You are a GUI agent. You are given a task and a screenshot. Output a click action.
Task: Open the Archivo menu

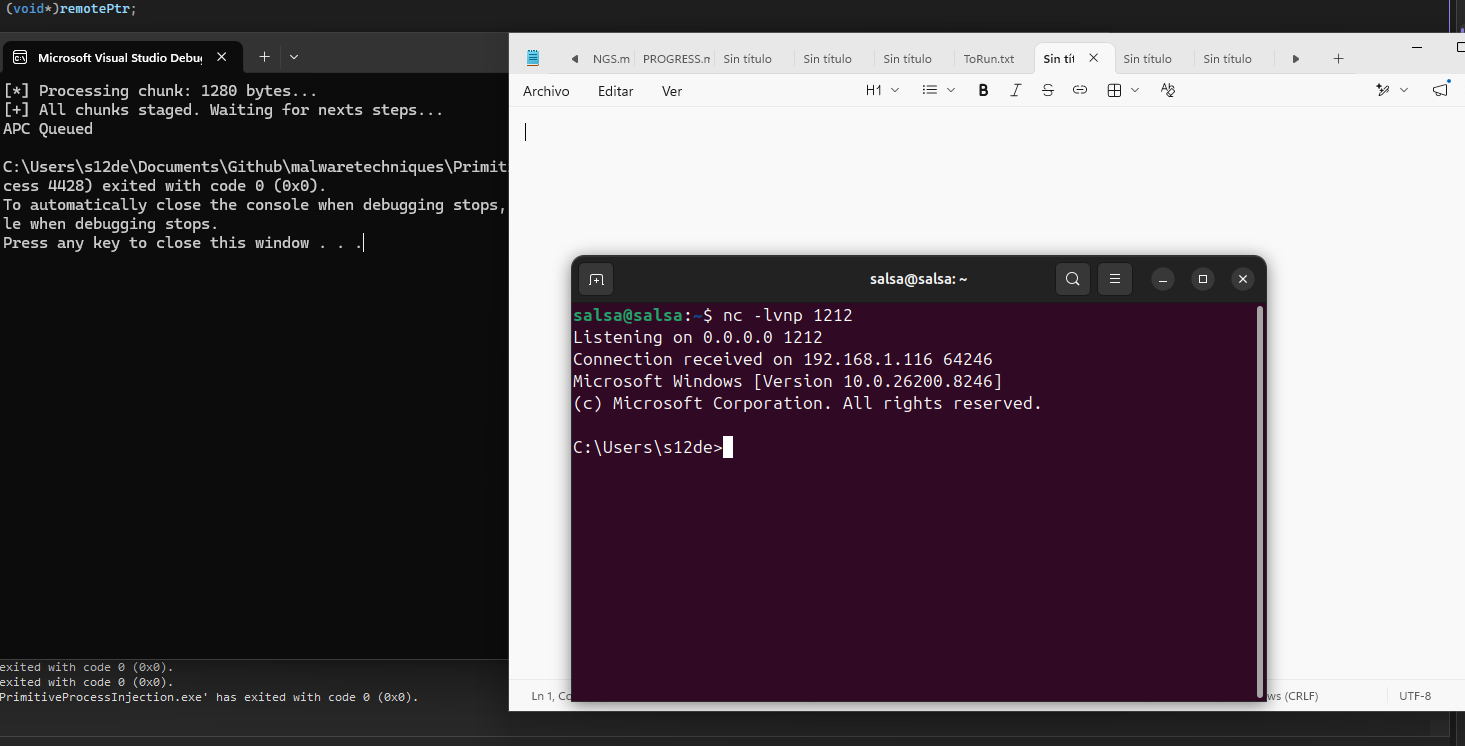pyautogui.click(x=546, y=91)
